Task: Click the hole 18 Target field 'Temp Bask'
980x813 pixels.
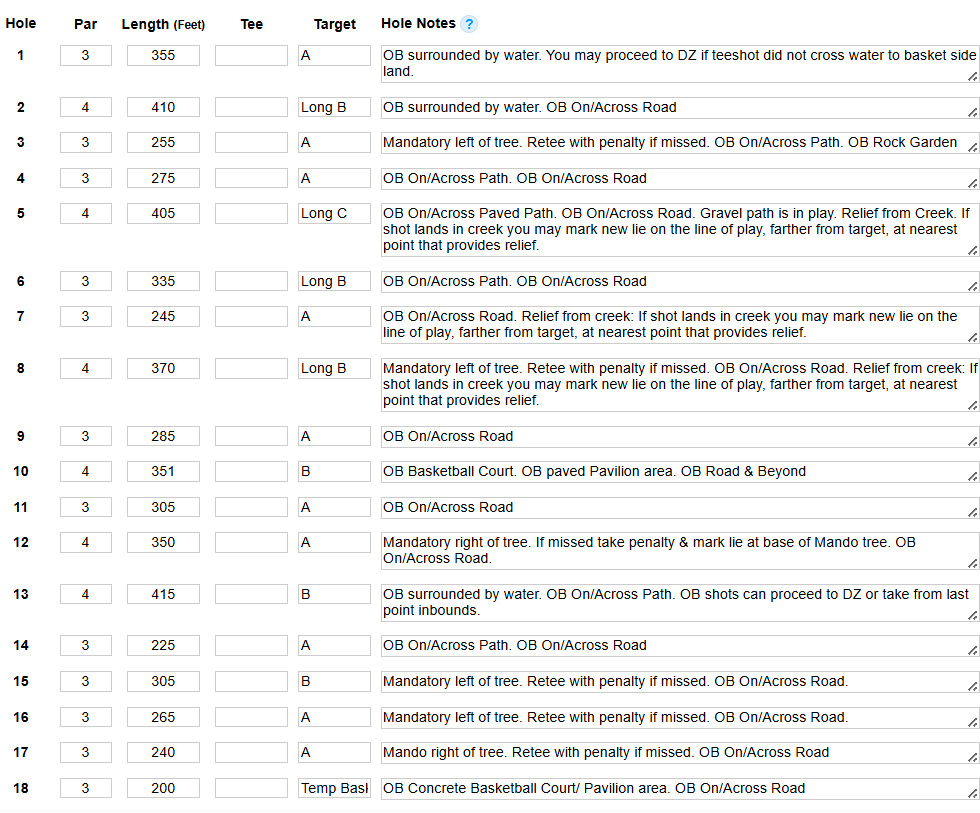Action: coord(334,788)
